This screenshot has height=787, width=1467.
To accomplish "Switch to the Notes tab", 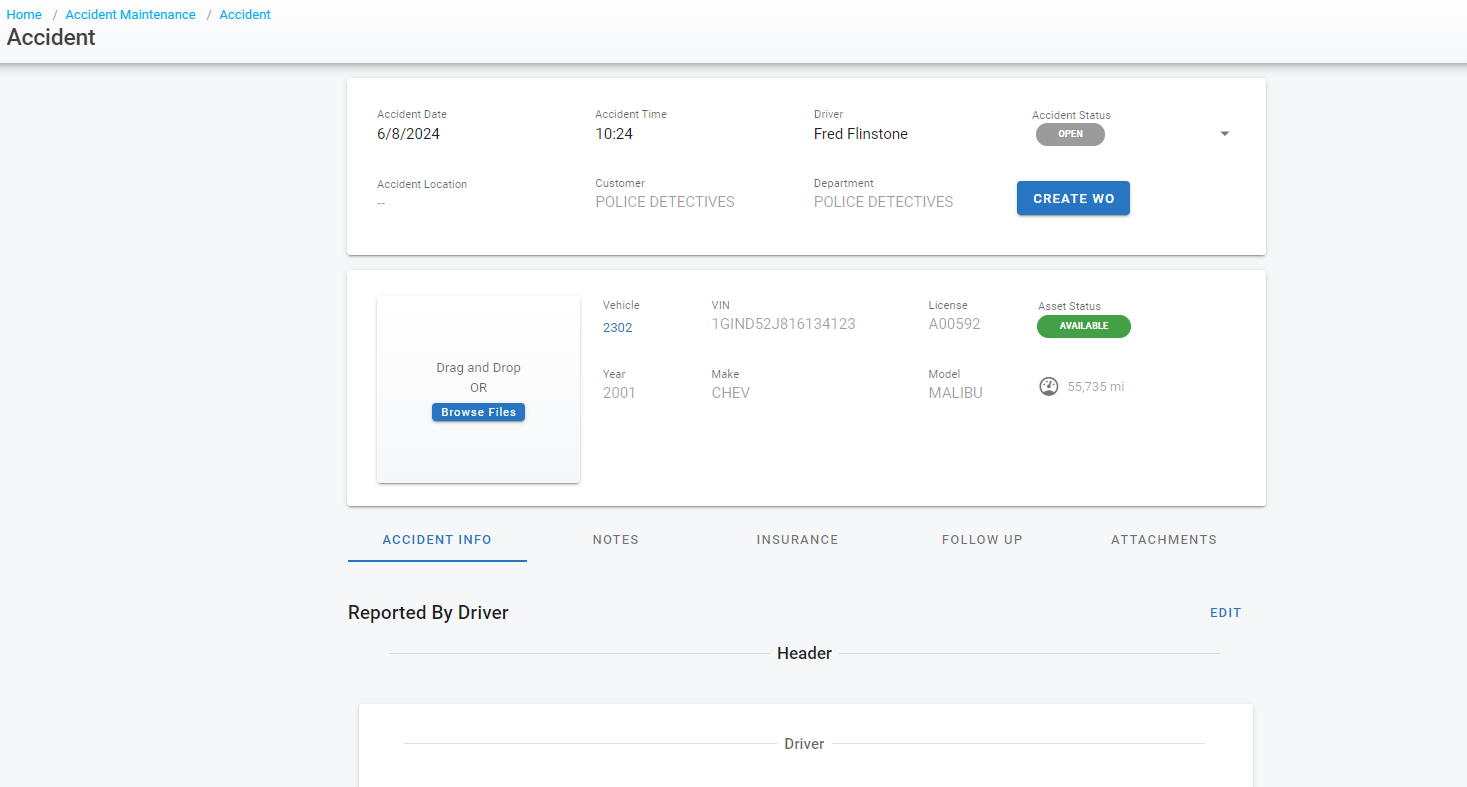I will pos(615,540).
